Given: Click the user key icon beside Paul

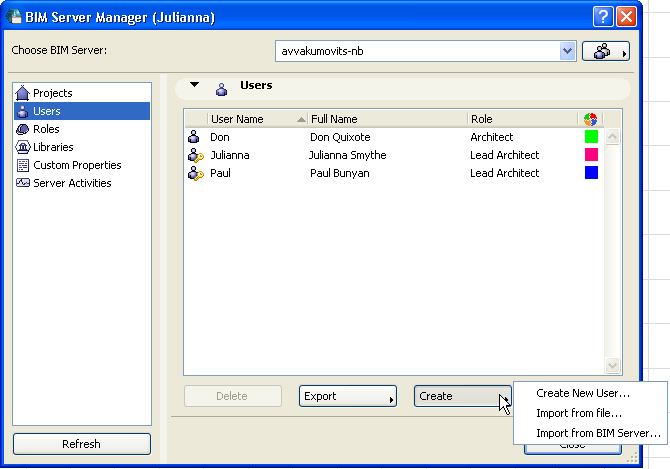Looking at the screenshot, I should click(x=196, y=173).
